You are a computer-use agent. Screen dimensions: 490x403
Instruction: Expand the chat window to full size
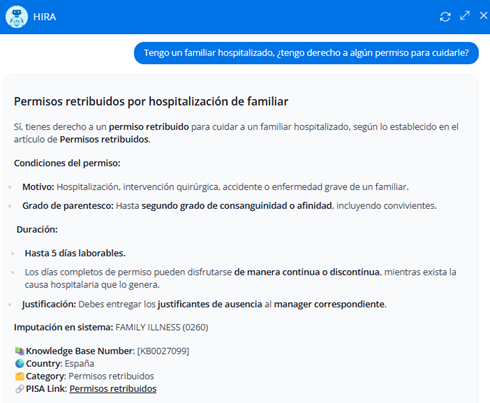click(x=465, y=16)
